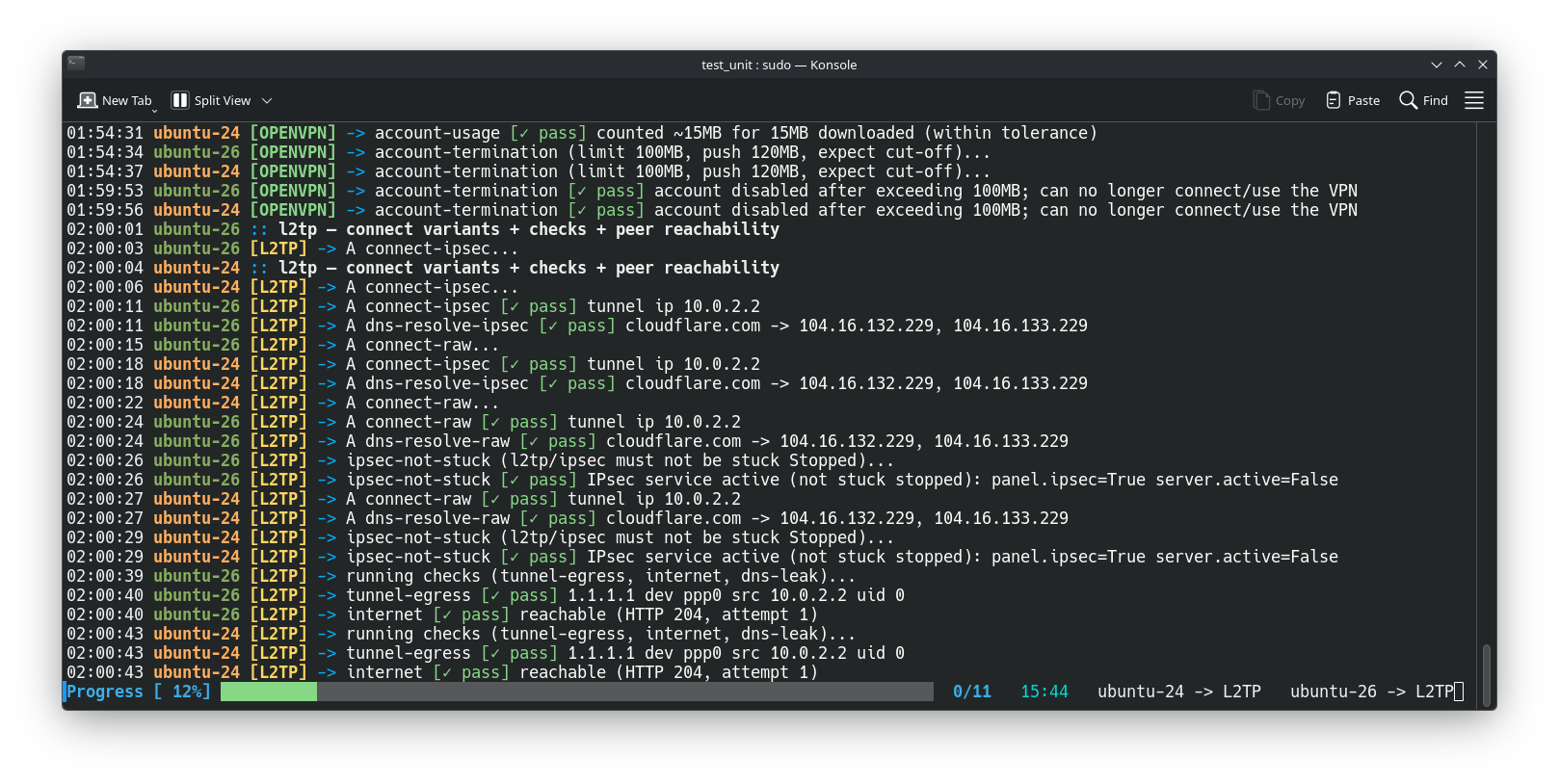Click the '02:00:01' l2tp header line
The height and width of the screenshot is (784, 1559).
(x=423, y=229)
